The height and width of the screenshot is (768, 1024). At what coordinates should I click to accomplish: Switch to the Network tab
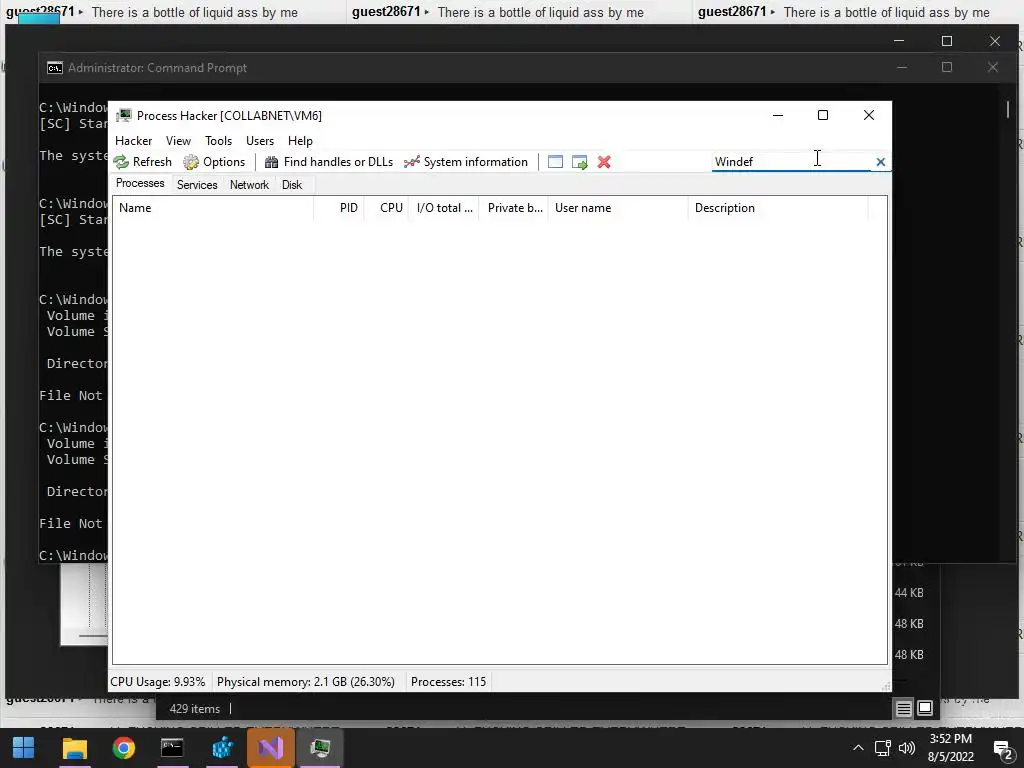pos(249,185)
